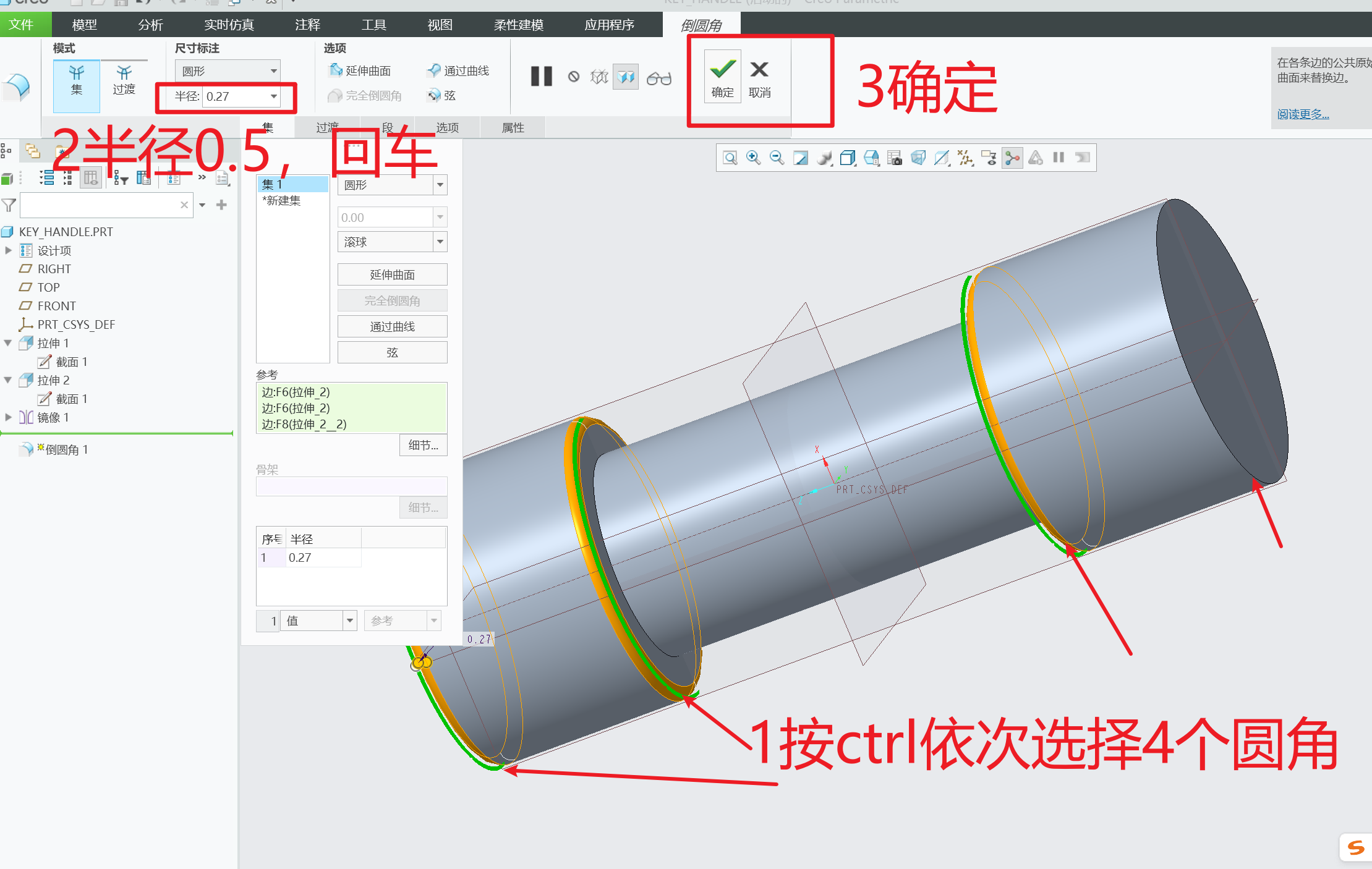The height and width of the screenshot is (869, 1372).
Task: Open the 圆形 section type dropdown
Action: (x=440, y=184)
